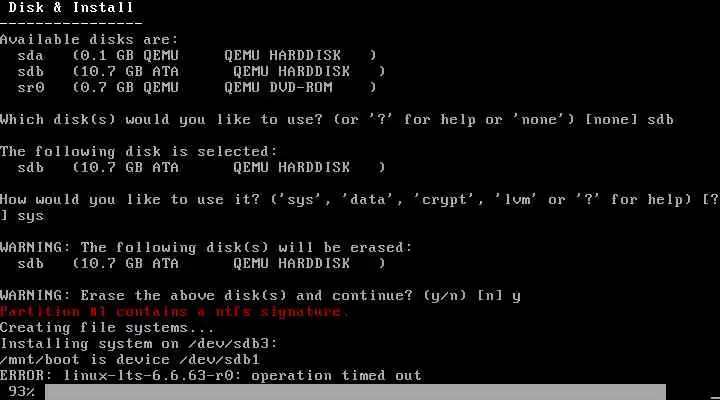The image size is (720, 400).
Task: Click the gray installation progress bar
Action: click(355, 392)
